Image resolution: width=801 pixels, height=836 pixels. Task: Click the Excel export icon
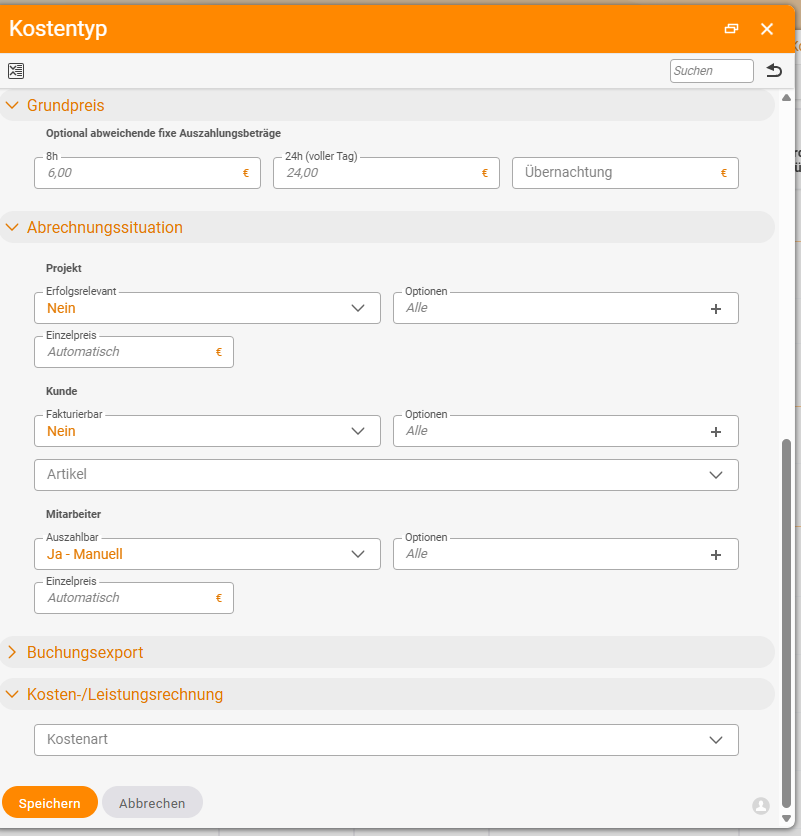click(x=16, y=70)
